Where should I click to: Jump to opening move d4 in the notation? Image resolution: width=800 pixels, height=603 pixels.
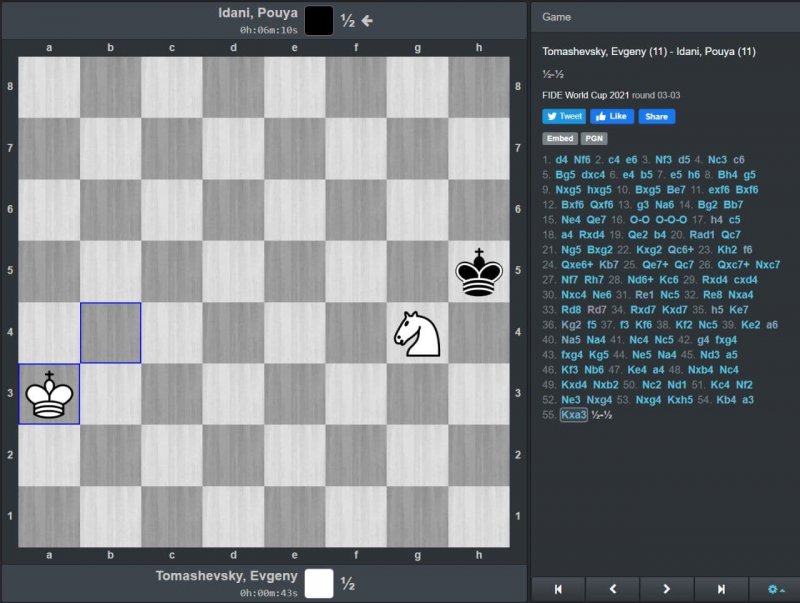pyautogui.click(x=561, y=159)
